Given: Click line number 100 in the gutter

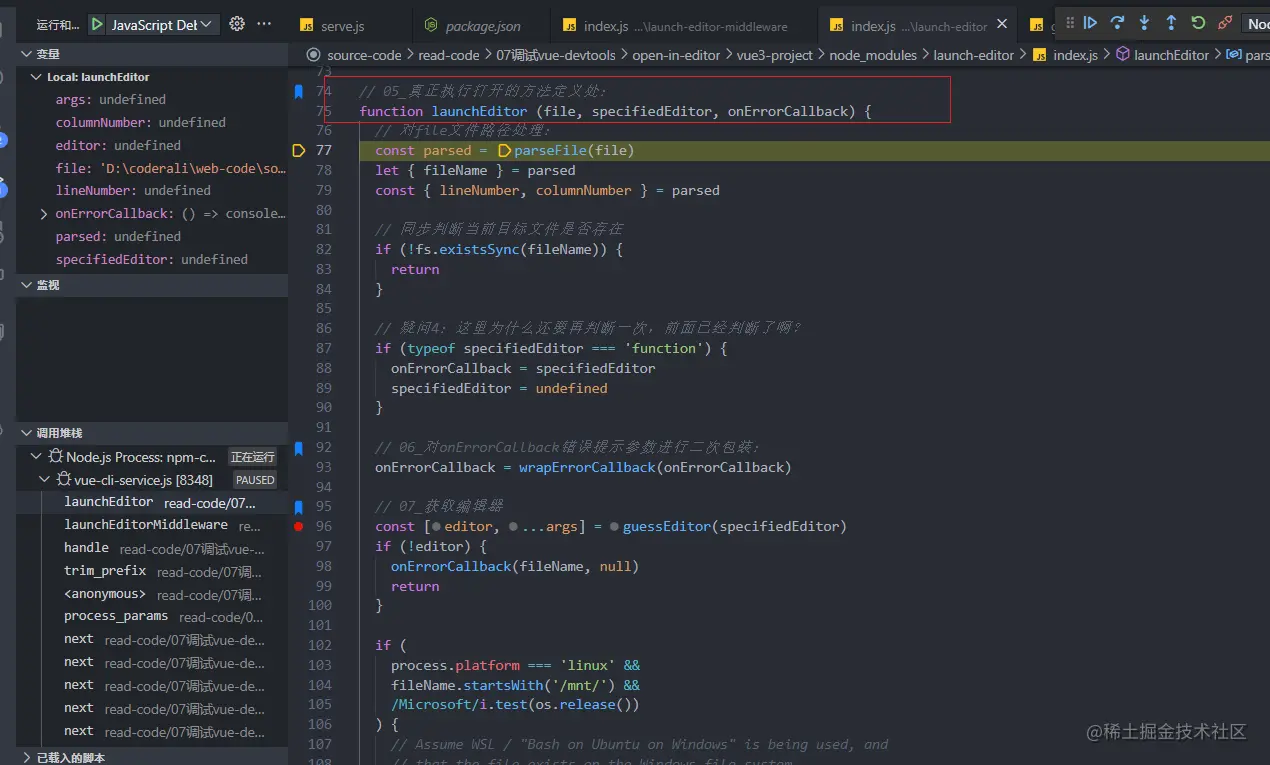Looking at the screenshot, I should tap(320, 606).
